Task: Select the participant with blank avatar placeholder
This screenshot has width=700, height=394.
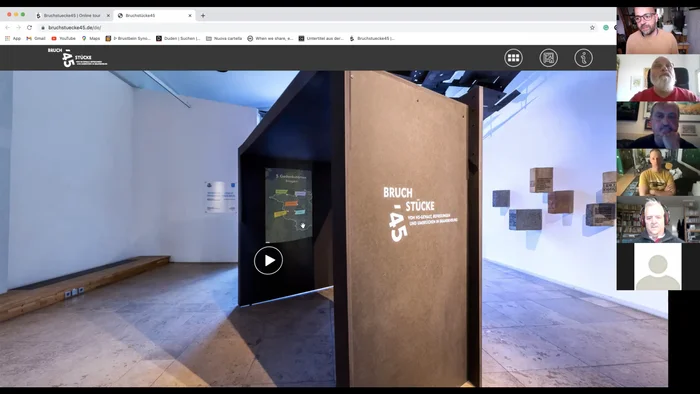Action: 658,266
